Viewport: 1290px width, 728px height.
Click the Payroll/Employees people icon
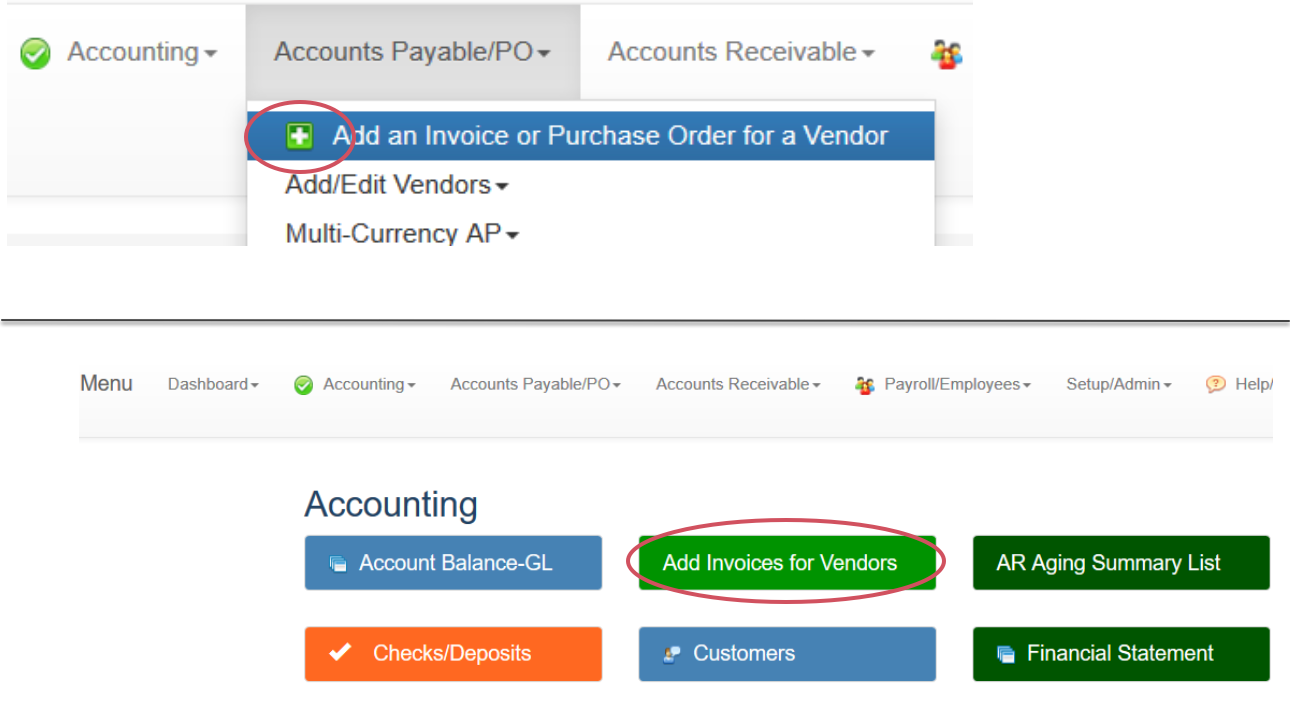(x=865, y=385)
